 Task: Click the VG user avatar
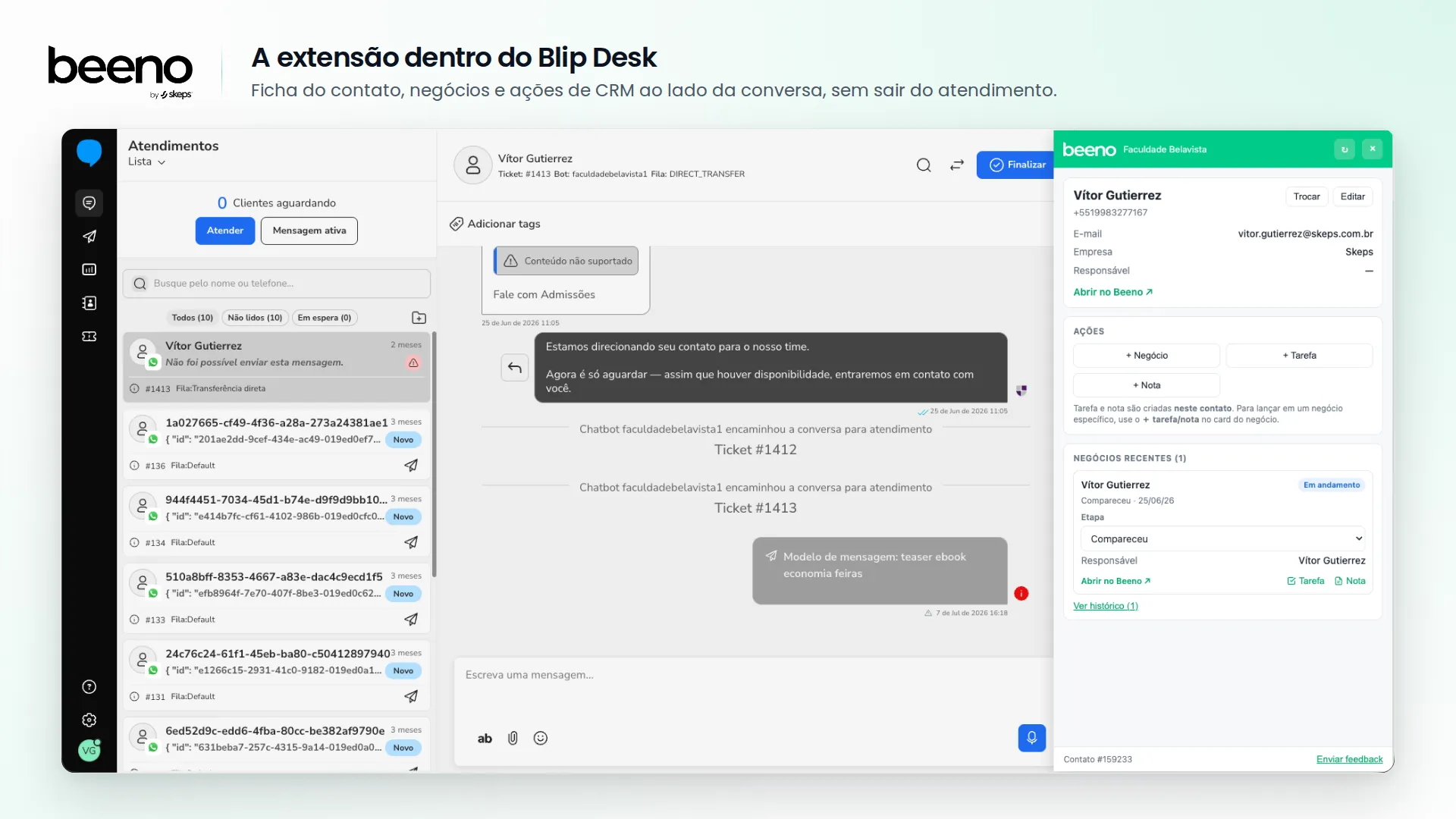(89, 750)
